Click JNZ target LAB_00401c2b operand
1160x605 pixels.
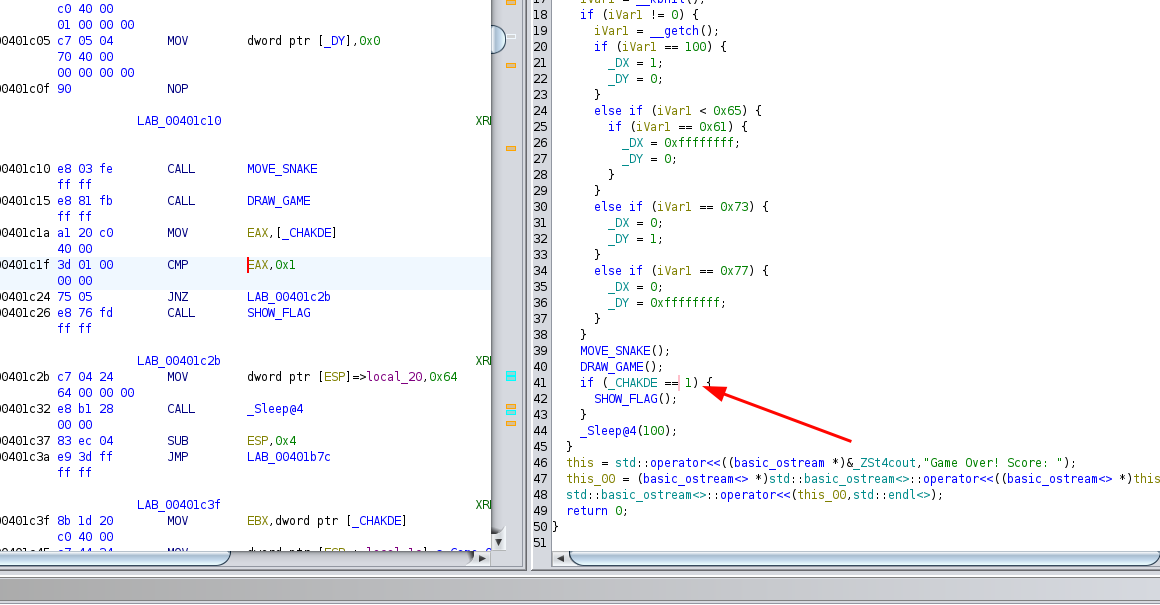pos(288,297)
